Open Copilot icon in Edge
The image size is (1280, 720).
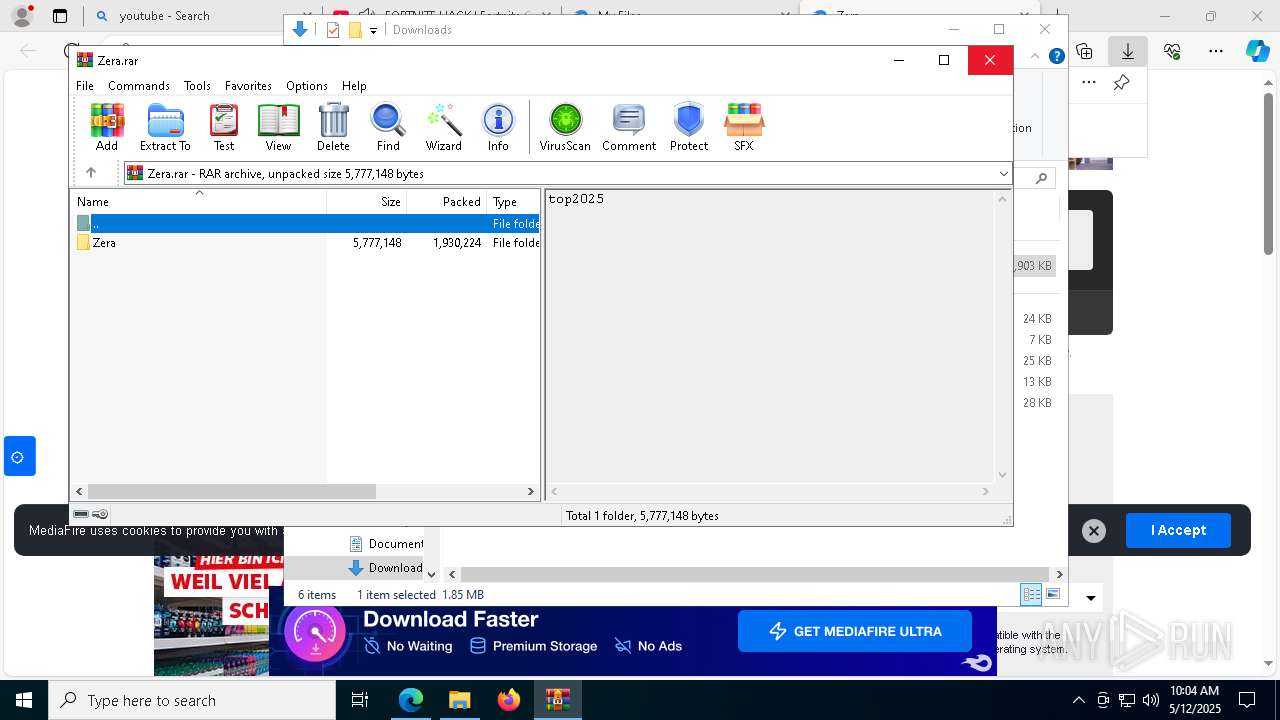click(x=1257, y=51)
